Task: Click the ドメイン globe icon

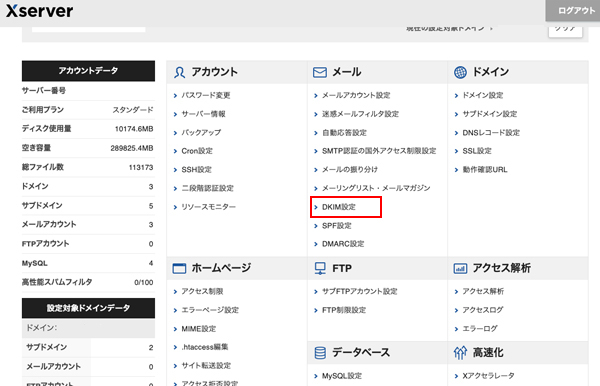Action: point(460,72)
